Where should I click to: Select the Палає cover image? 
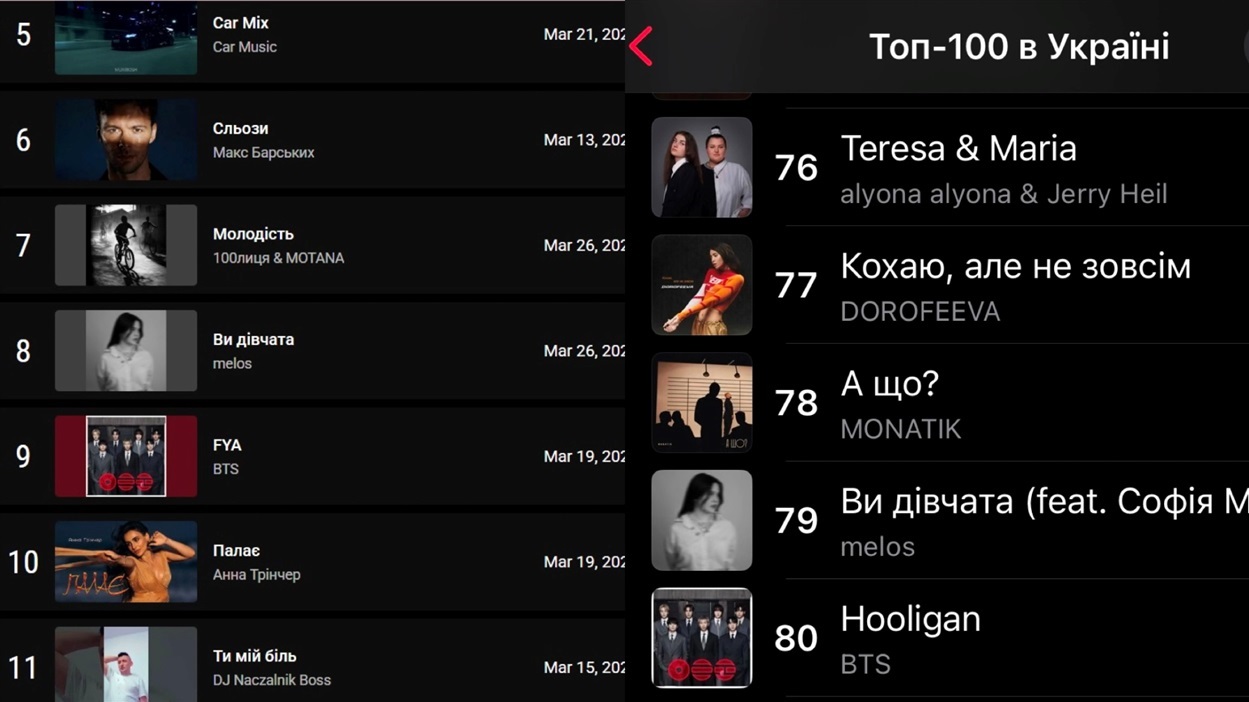pyautogui.click(x=126, y=562)
